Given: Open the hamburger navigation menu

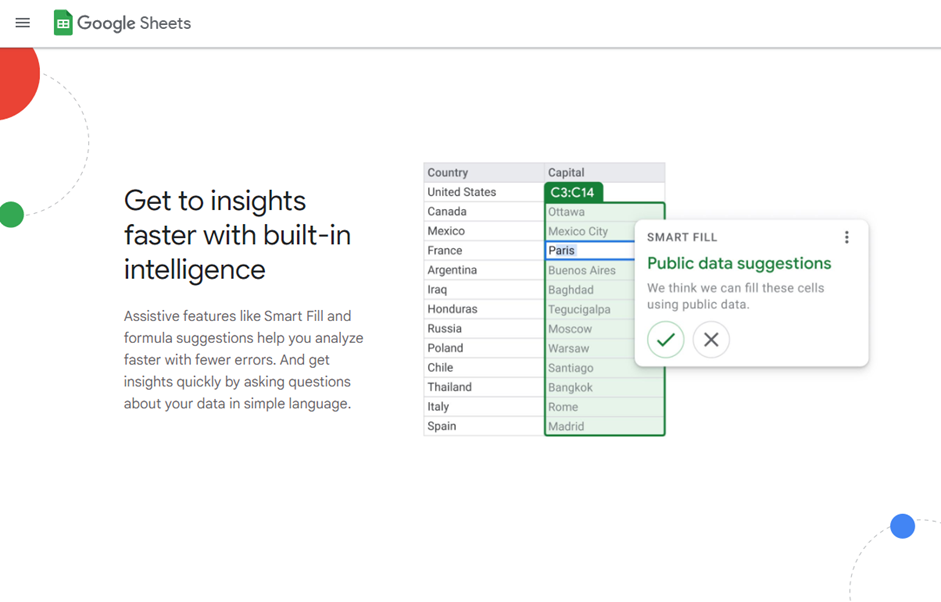Looking at the screenshot, I should (x=23, y=23).
